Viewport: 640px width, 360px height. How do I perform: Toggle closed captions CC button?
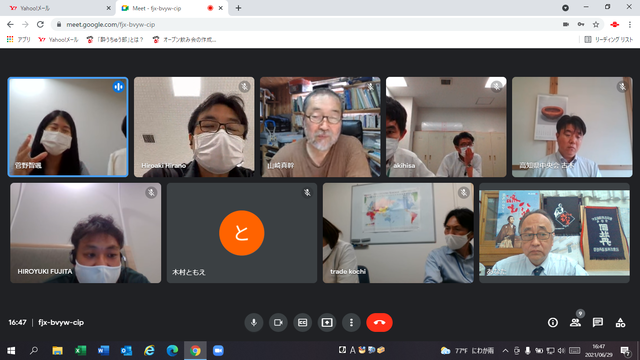pos(302,322)
